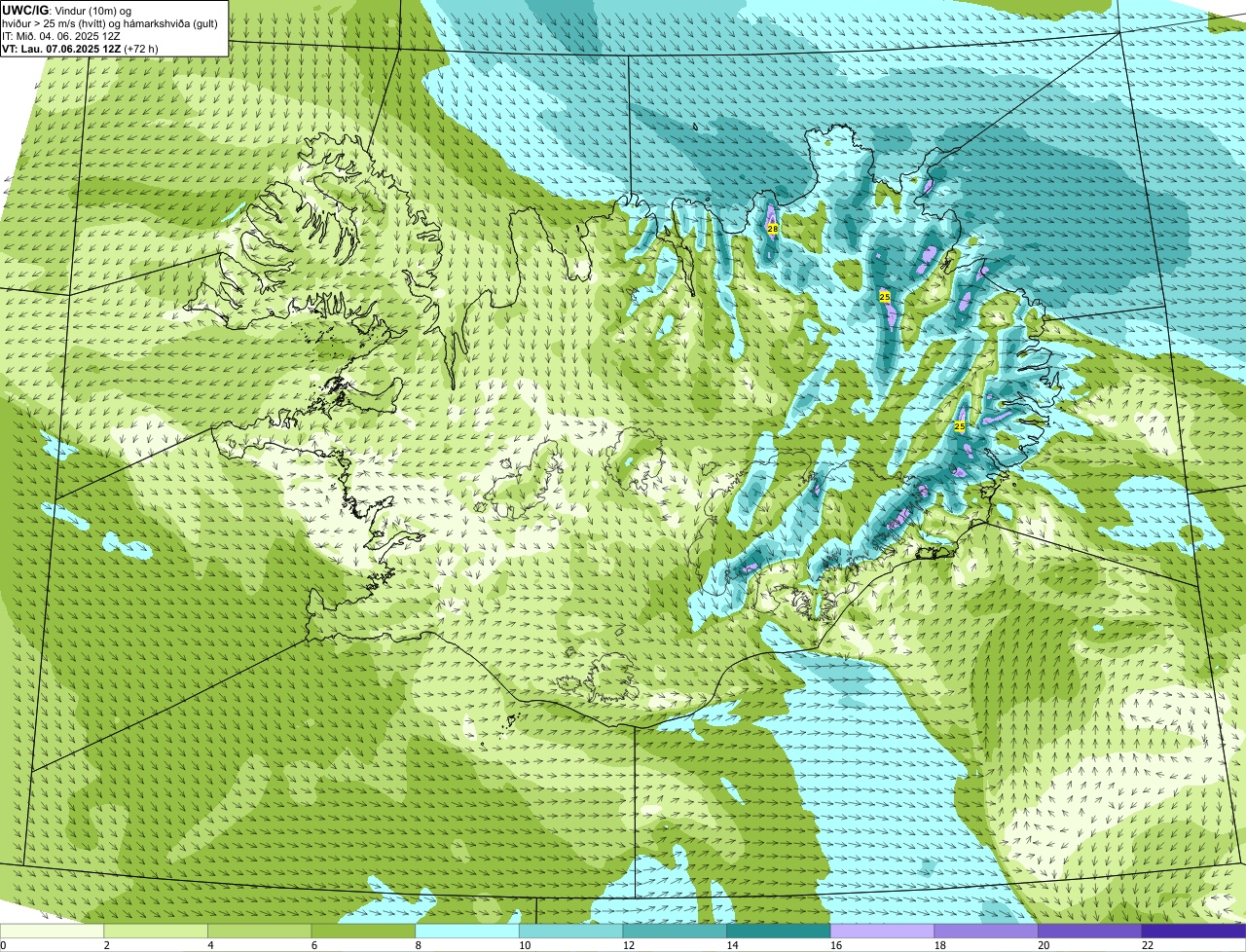The width and height of the screenshot is (1246, 952).
Task: Click the scale label 6
Action: pos(314,945)
